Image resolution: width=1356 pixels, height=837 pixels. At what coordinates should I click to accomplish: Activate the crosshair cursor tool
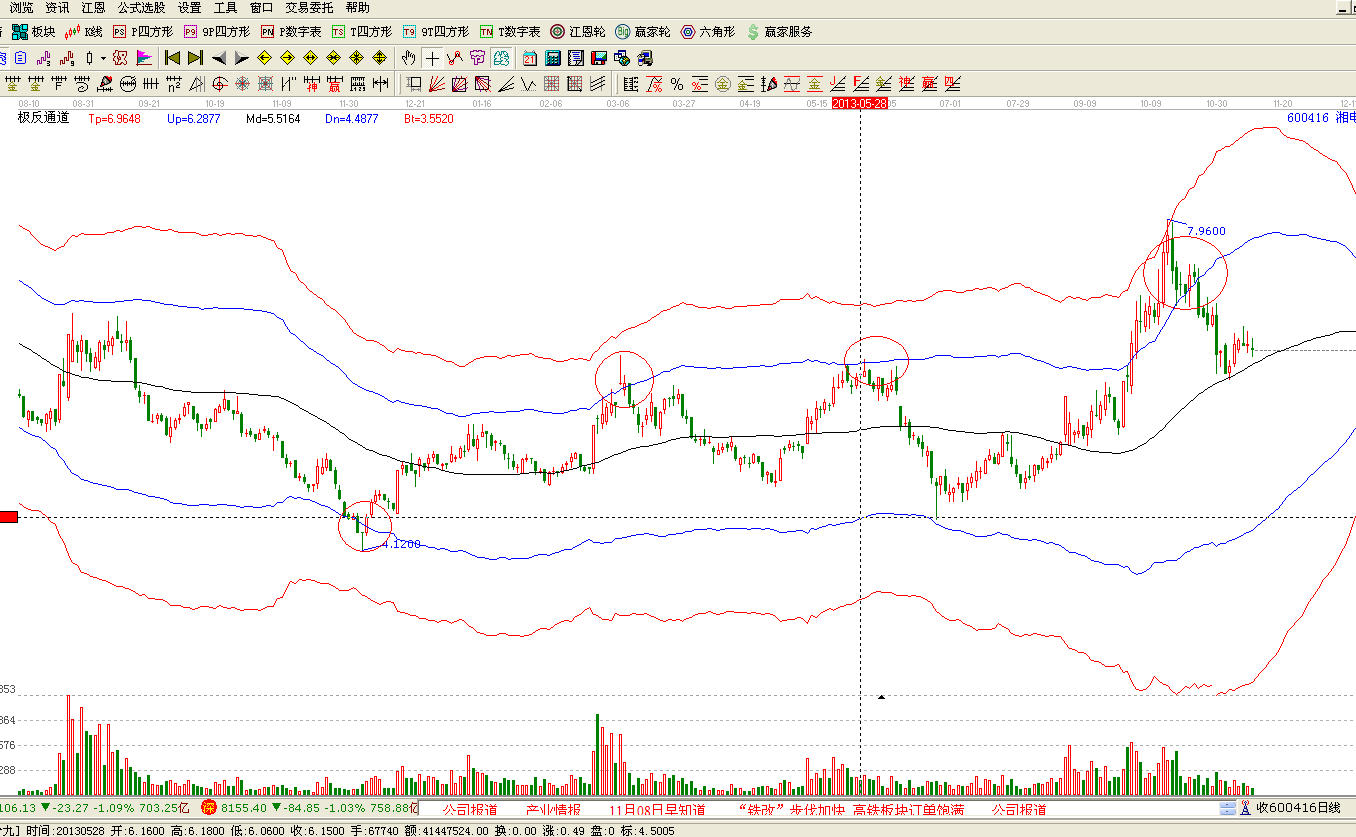[432, 58]
